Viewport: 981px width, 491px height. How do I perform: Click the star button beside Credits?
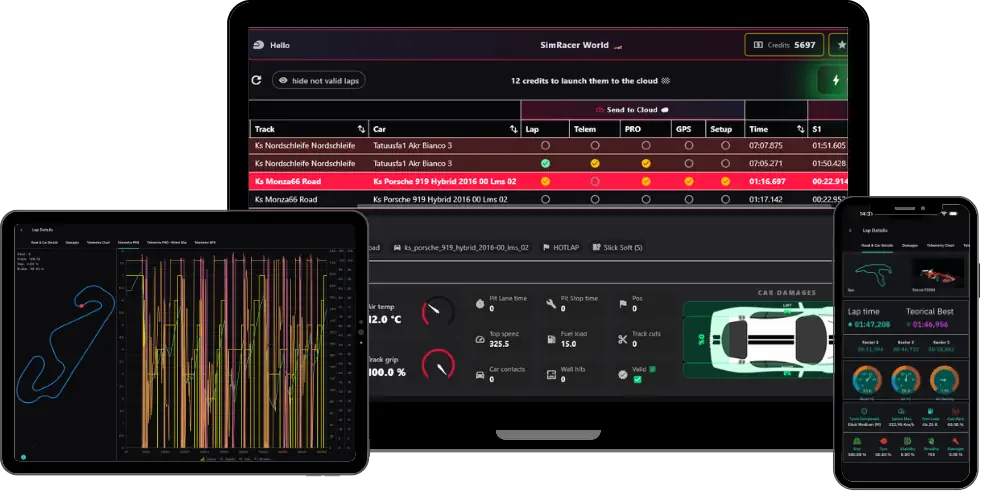pyautogui.click(x=841, y=45)
